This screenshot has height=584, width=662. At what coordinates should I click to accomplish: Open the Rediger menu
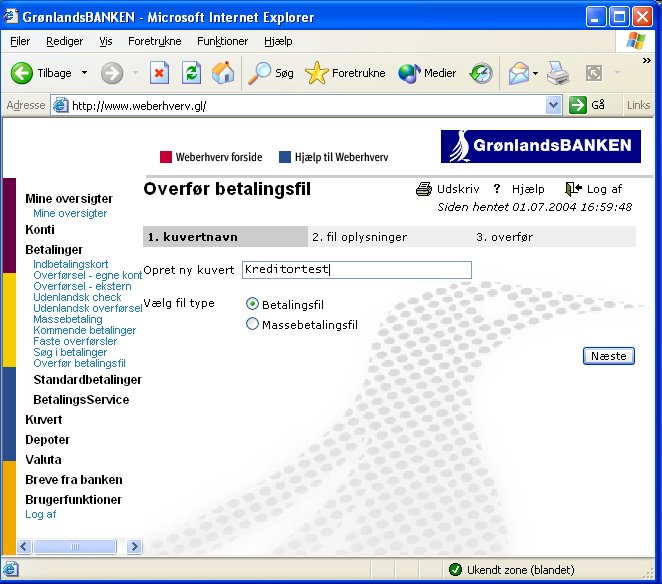[65, 41]
